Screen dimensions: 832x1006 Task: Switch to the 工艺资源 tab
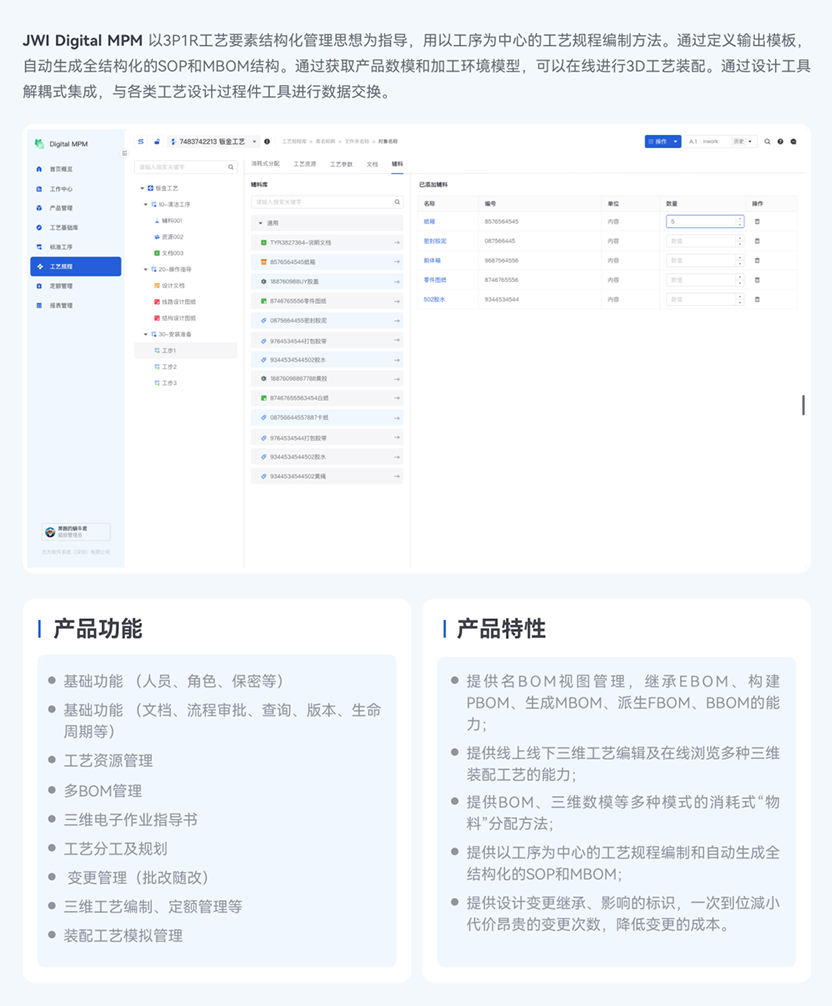click(x=305, y=164)
